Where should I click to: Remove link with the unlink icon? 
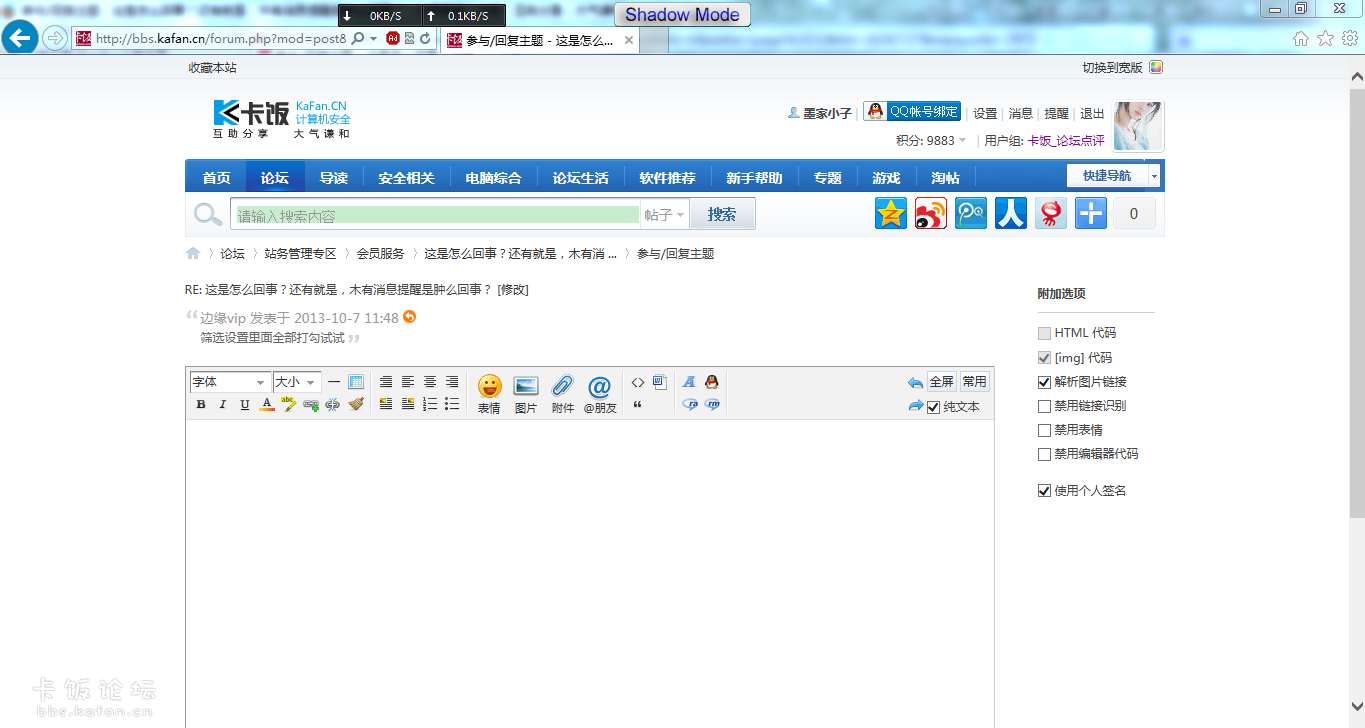pyautogui.click(x=333, y=405)
